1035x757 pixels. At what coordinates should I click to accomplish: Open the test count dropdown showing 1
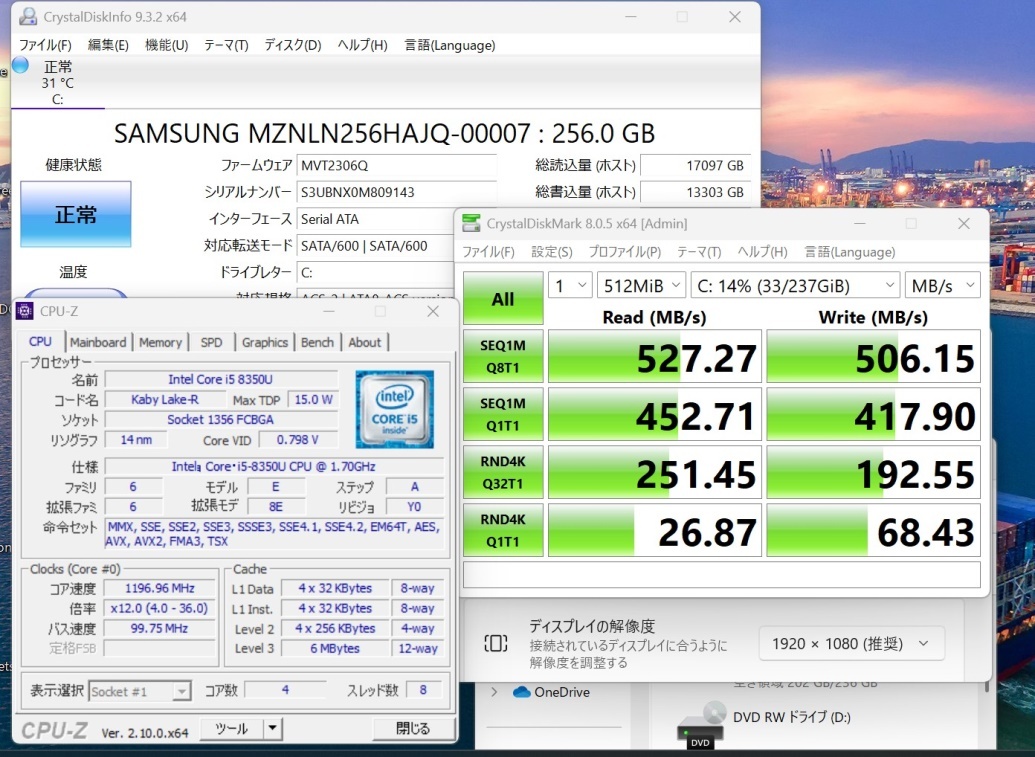(570, 285)
